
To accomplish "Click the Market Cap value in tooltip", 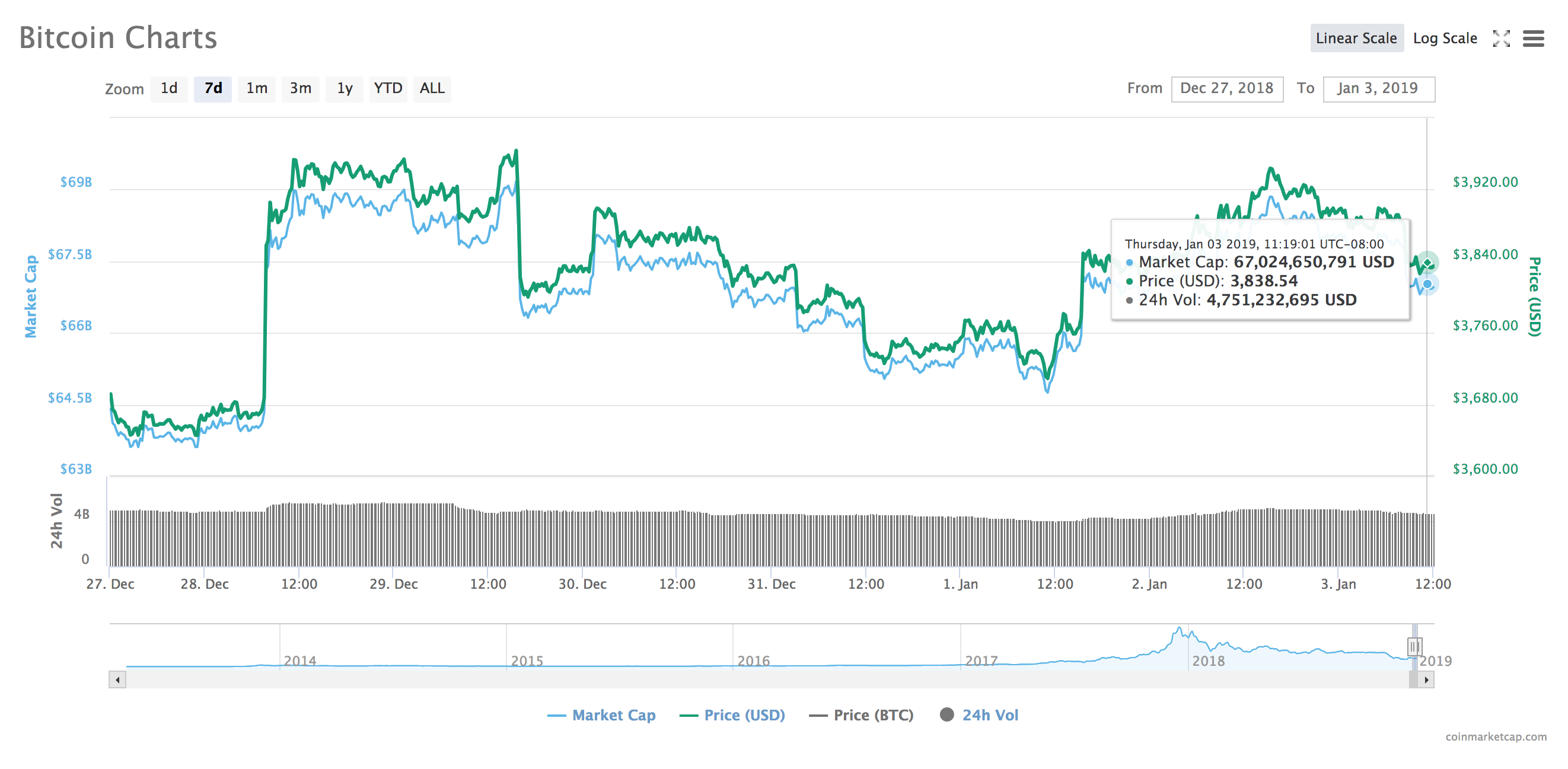I will point(1314,262).
